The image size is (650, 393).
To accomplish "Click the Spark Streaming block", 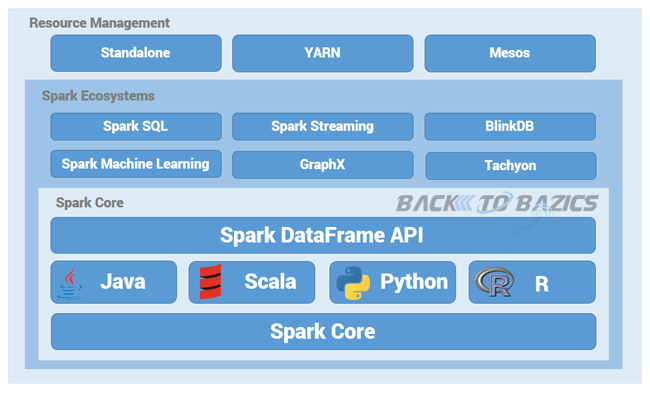I will [323, 126].
